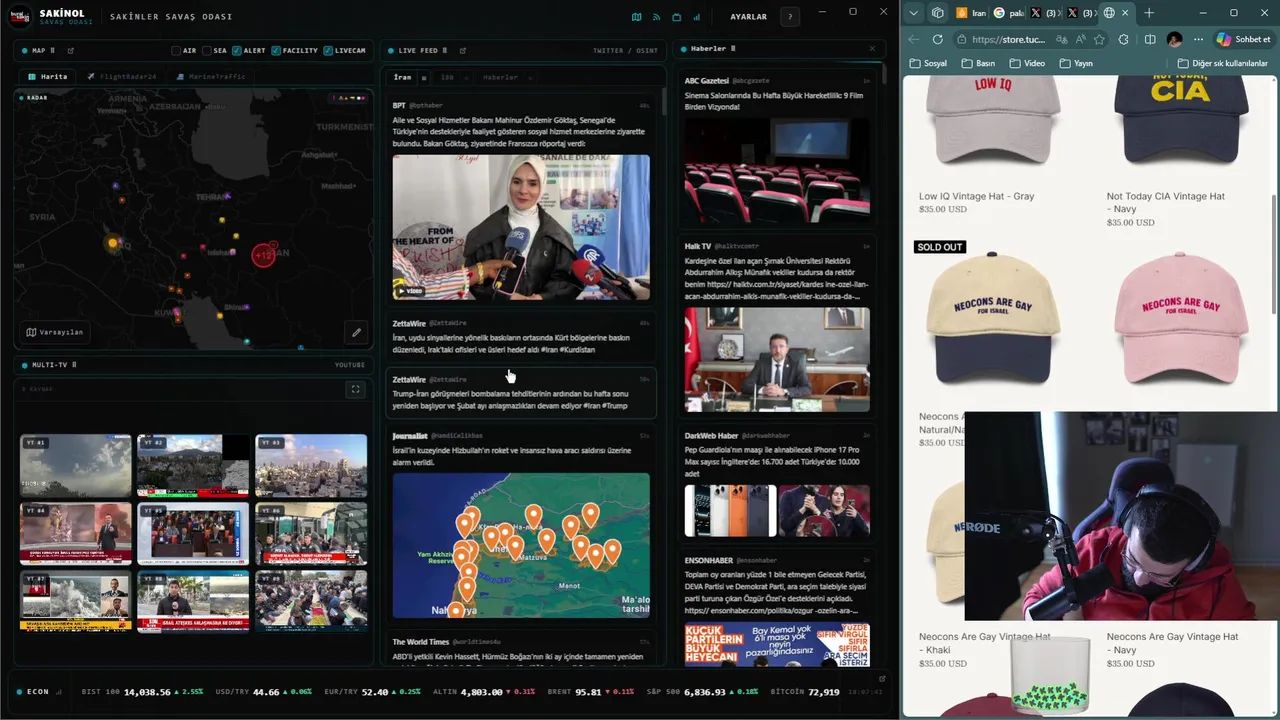Switch to the MarineTraffic tab
The height and width of the screenshot is (720, 1280).
pyautogui.click(x=211, y=76)
